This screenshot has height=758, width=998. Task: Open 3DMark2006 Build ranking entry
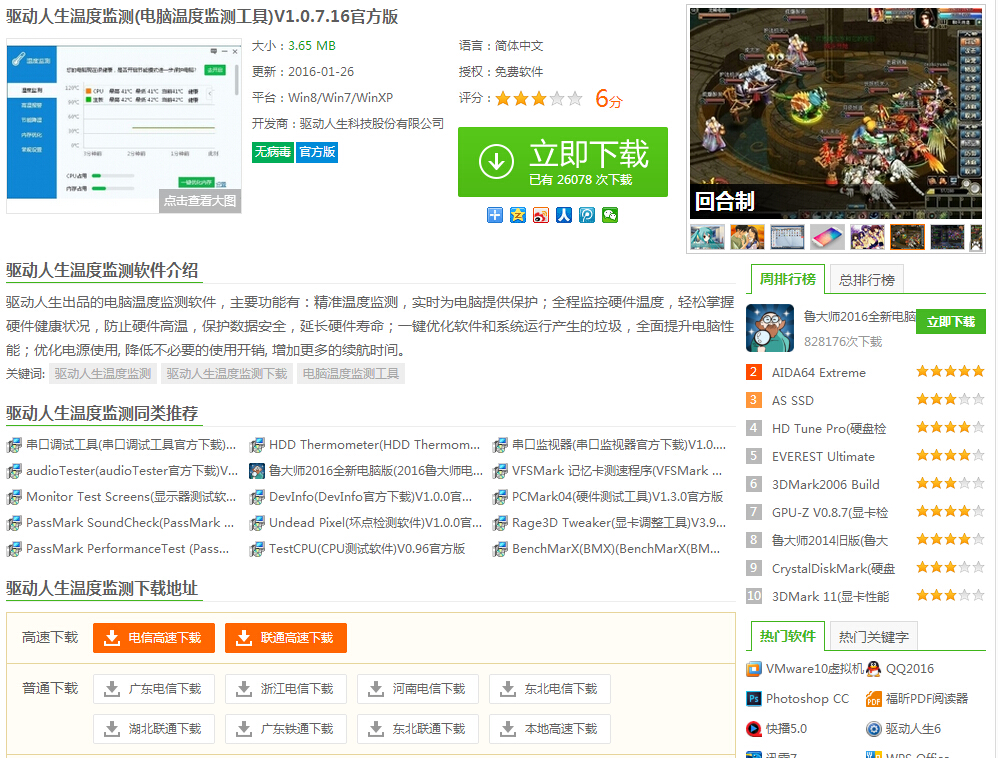[826, 485]
